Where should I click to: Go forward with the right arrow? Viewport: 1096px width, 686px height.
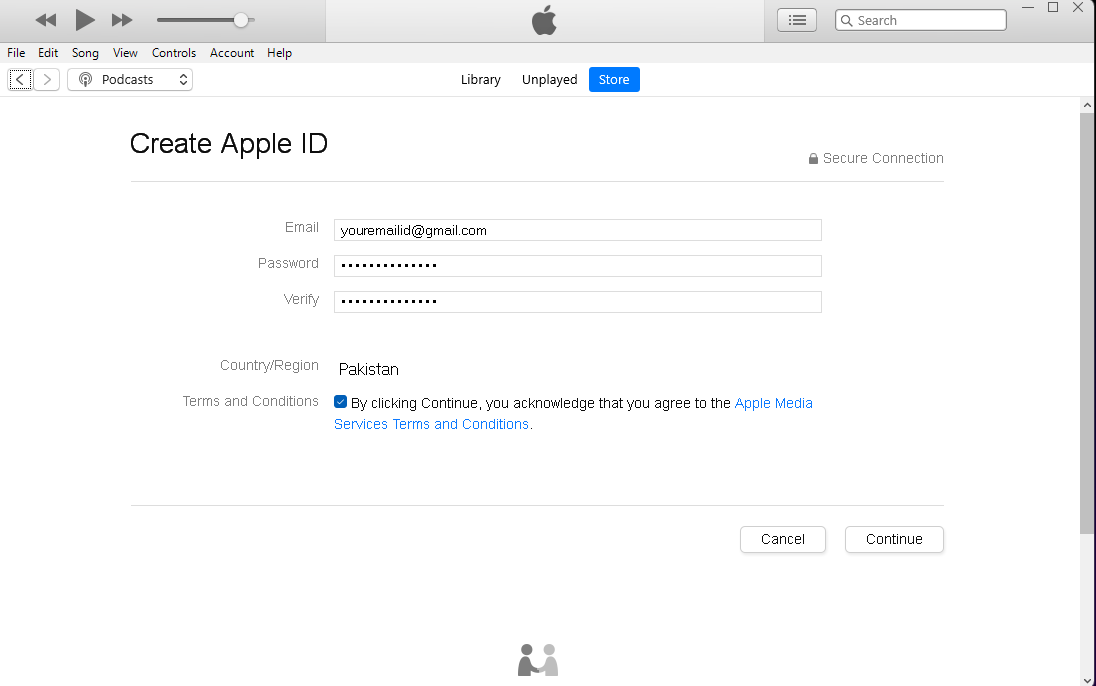pyautogui.click(x=47, y=80)
